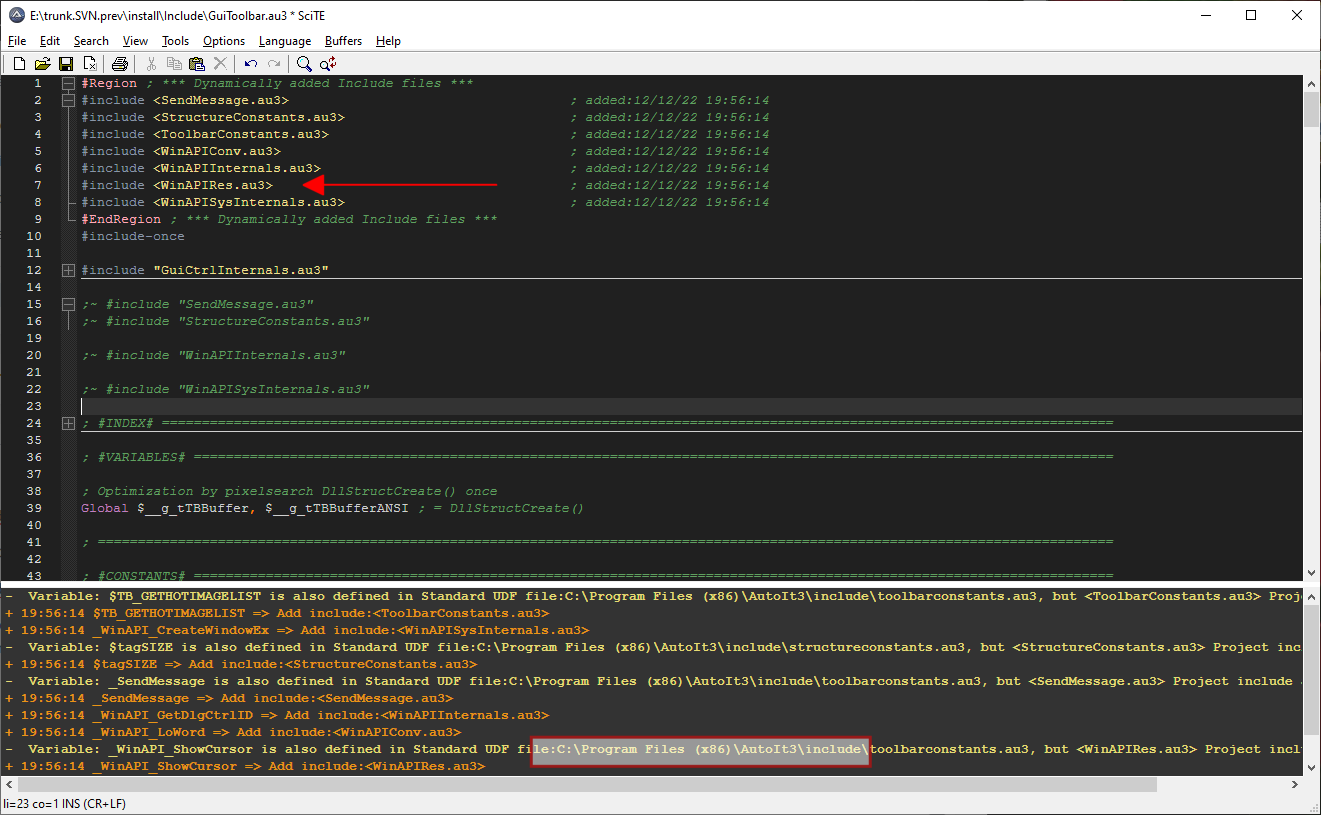
Task: Click the 'Global $__g_tTBBuffer' declaration line
Action: pos(332,509)
